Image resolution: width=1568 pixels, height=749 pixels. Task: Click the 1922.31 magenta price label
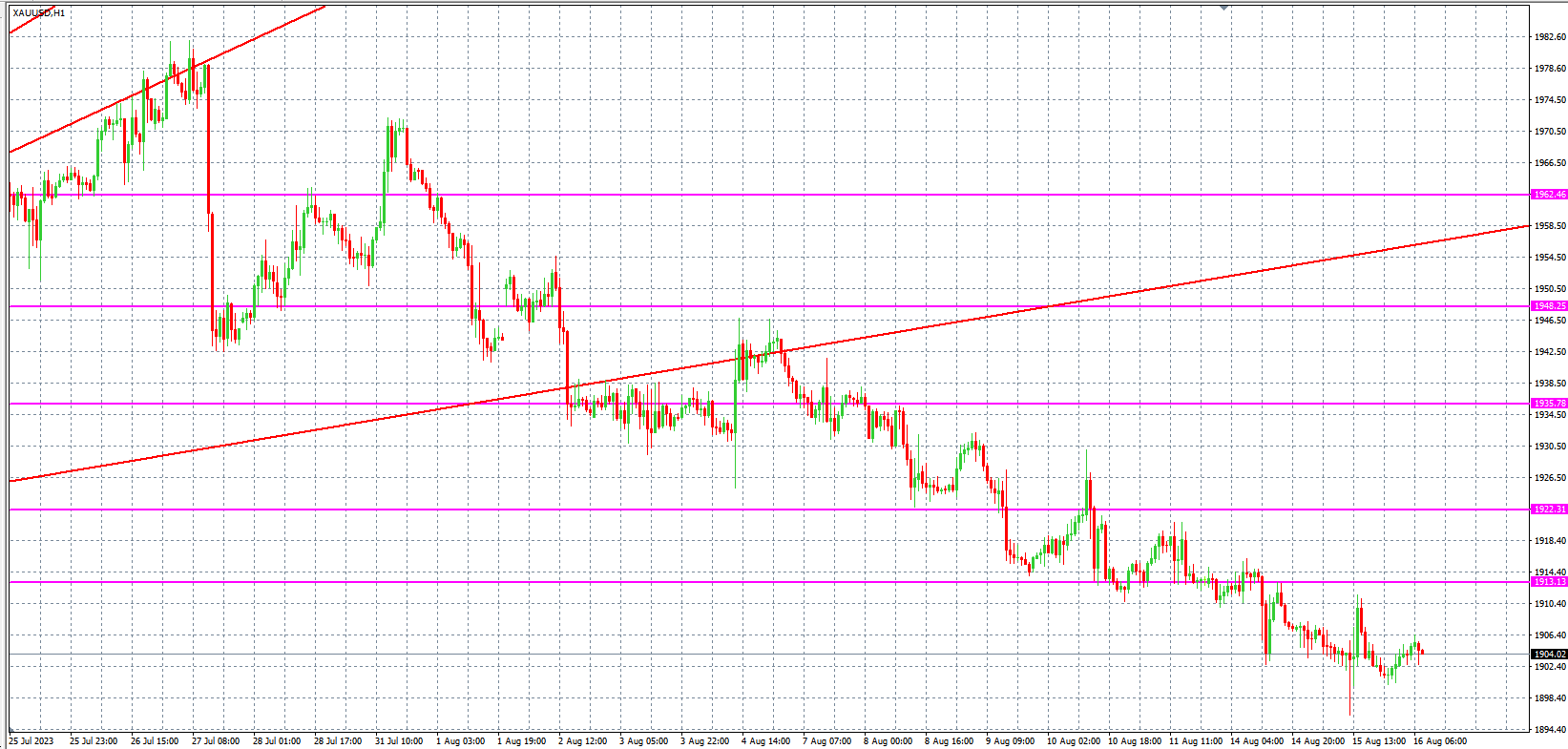click(1548, 510)
